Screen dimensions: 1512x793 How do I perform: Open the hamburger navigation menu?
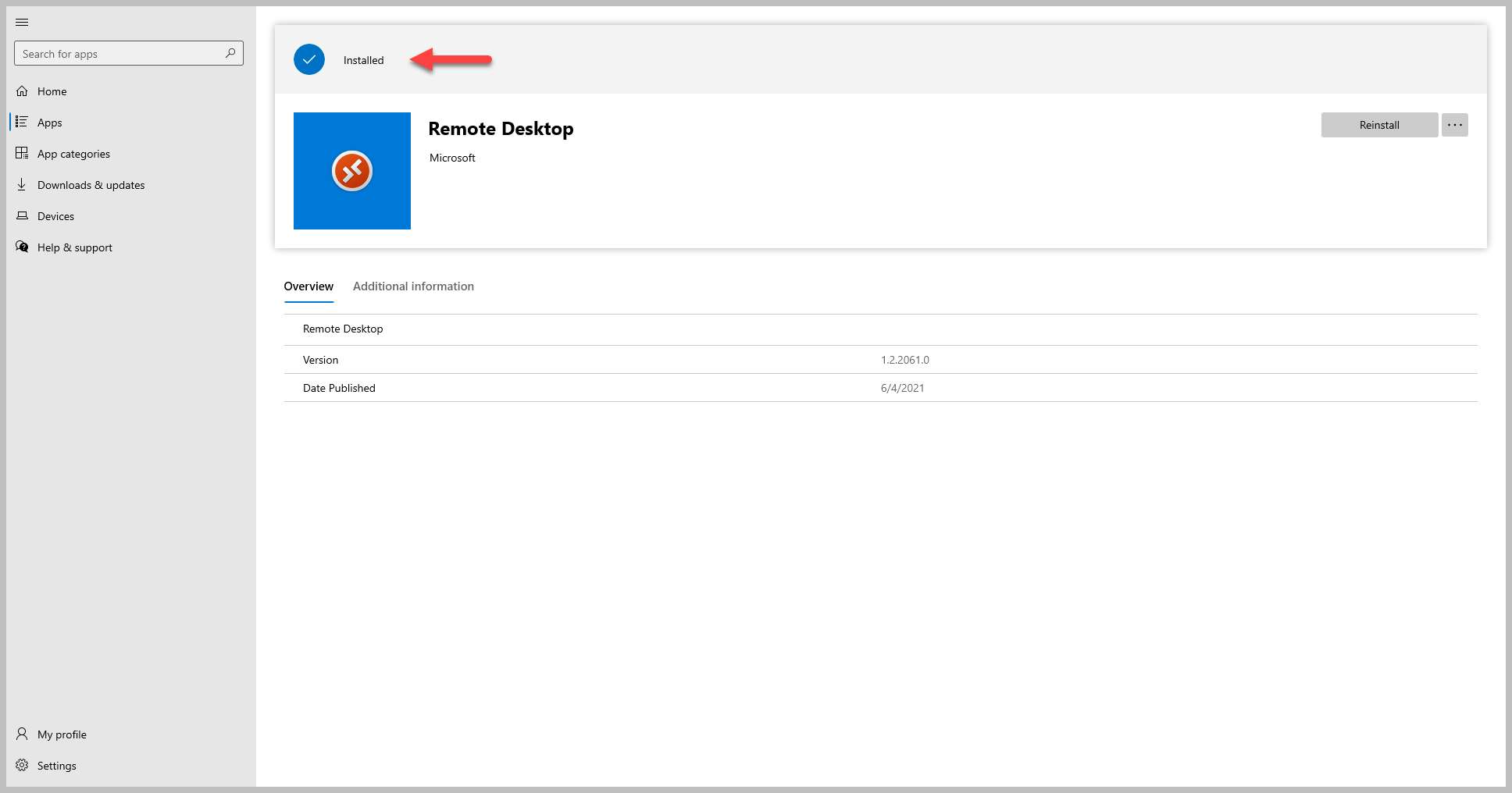(22, 22)
